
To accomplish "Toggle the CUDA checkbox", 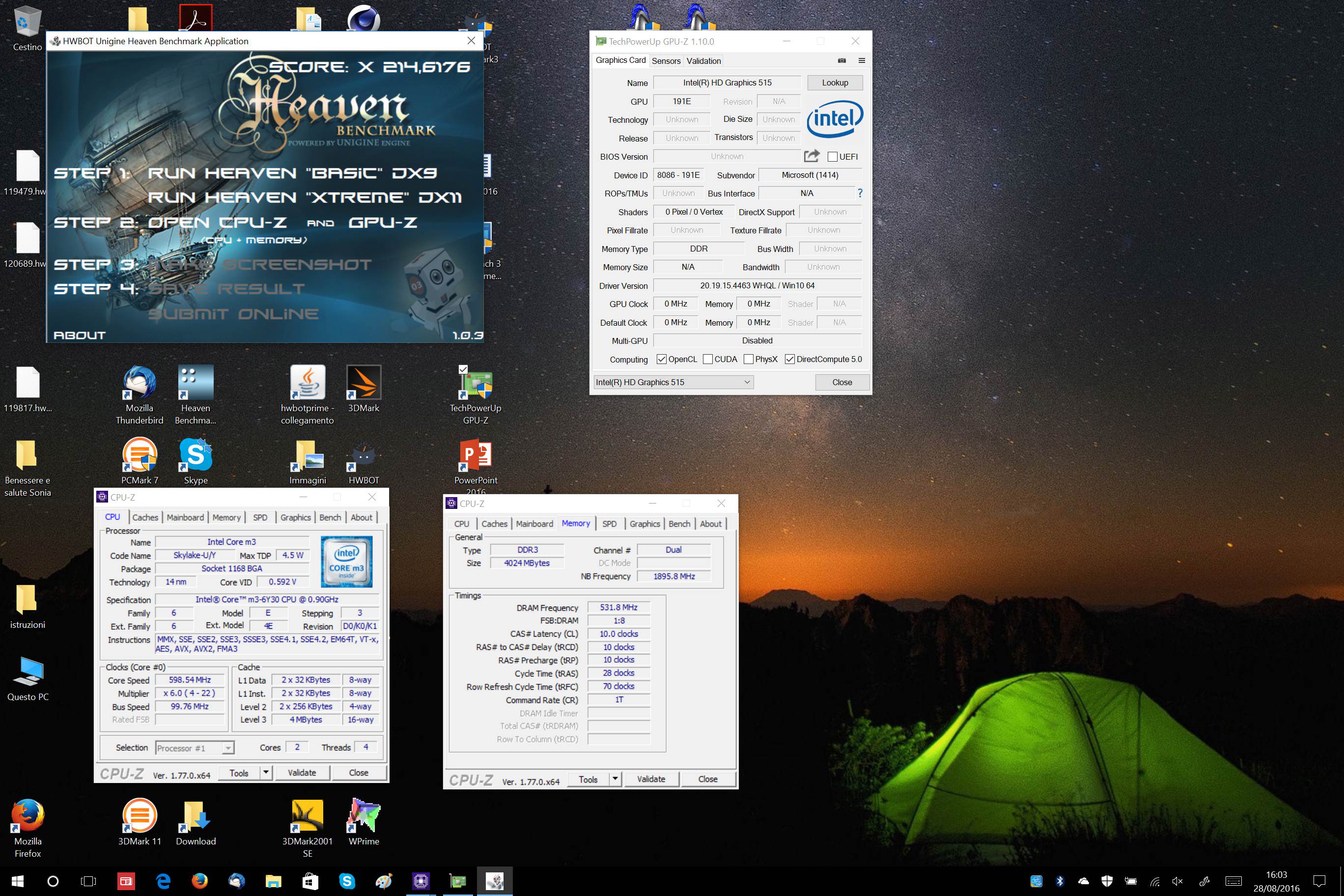I will (707, 359).
